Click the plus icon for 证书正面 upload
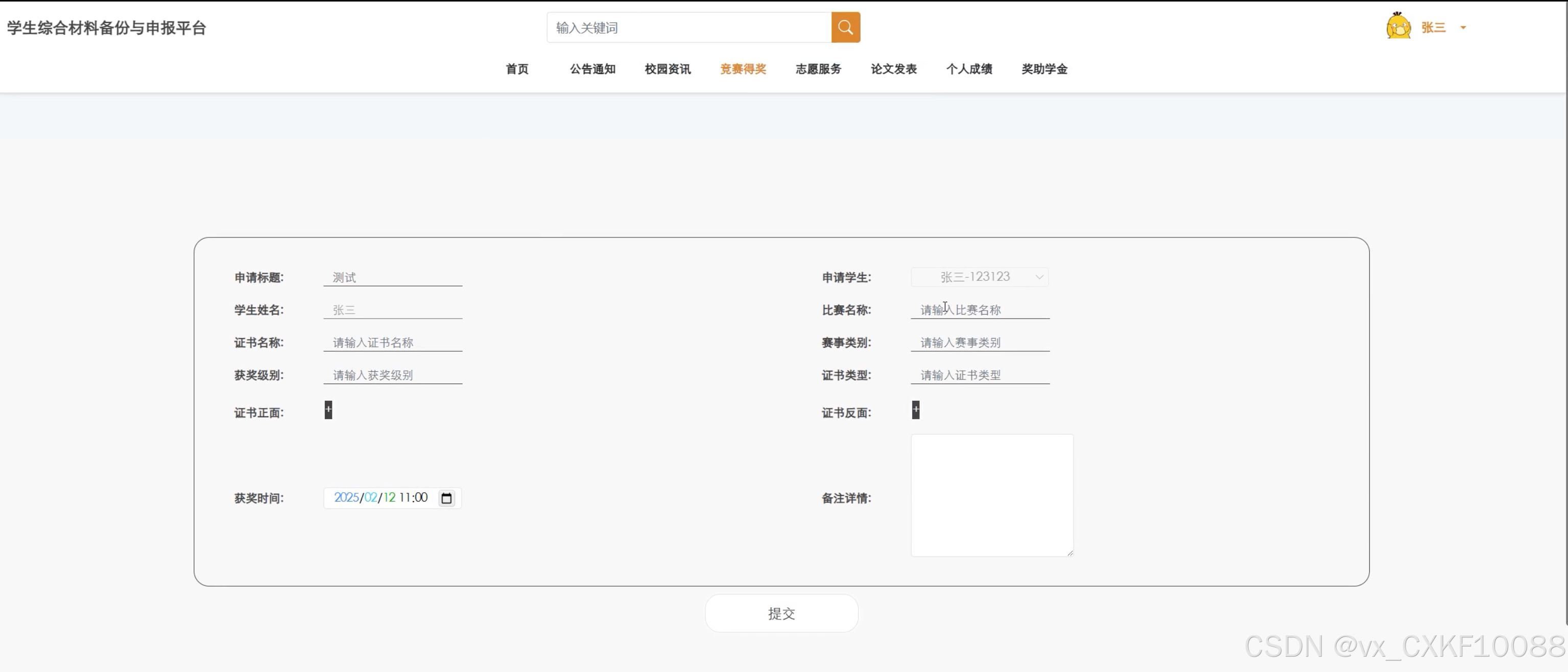 [328, 410]
